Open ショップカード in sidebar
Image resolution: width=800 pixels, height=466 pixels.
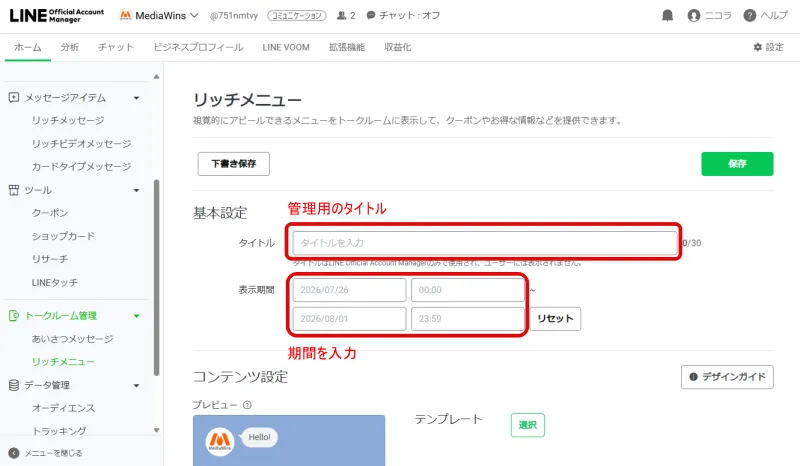point(63,236)
